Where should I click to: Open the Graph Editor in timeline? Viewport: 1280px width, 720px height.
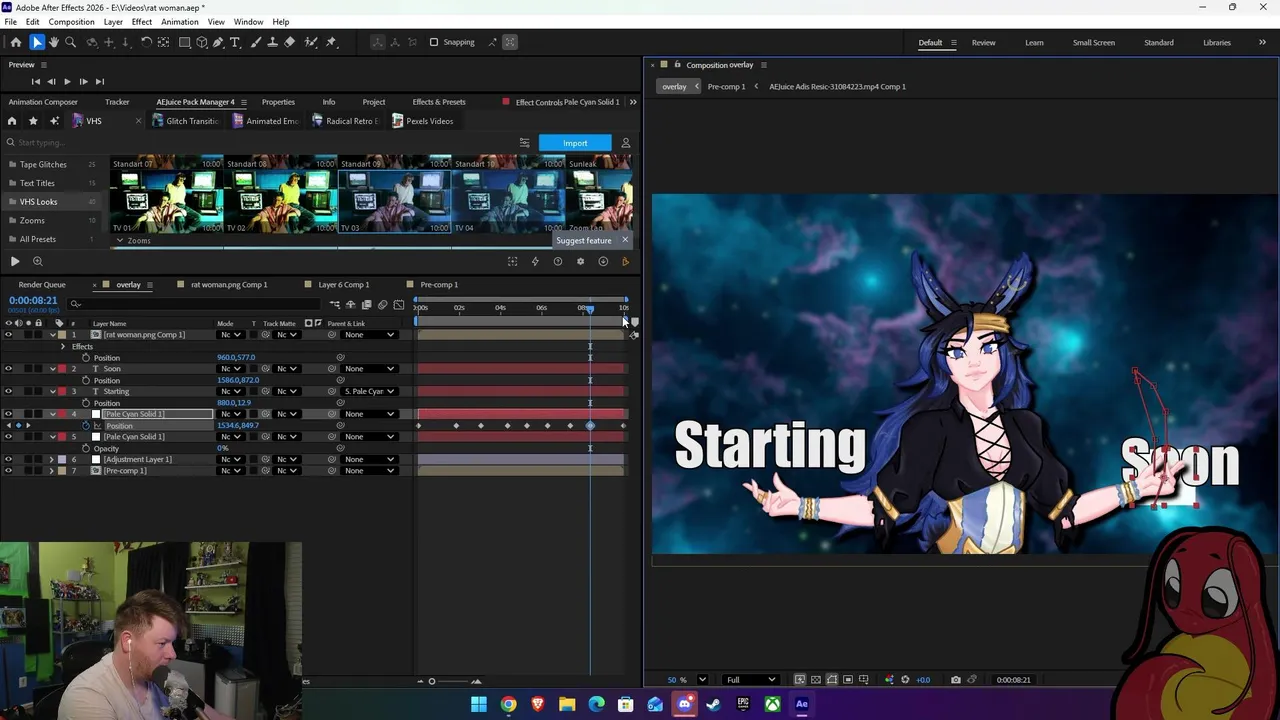point(399,304)
